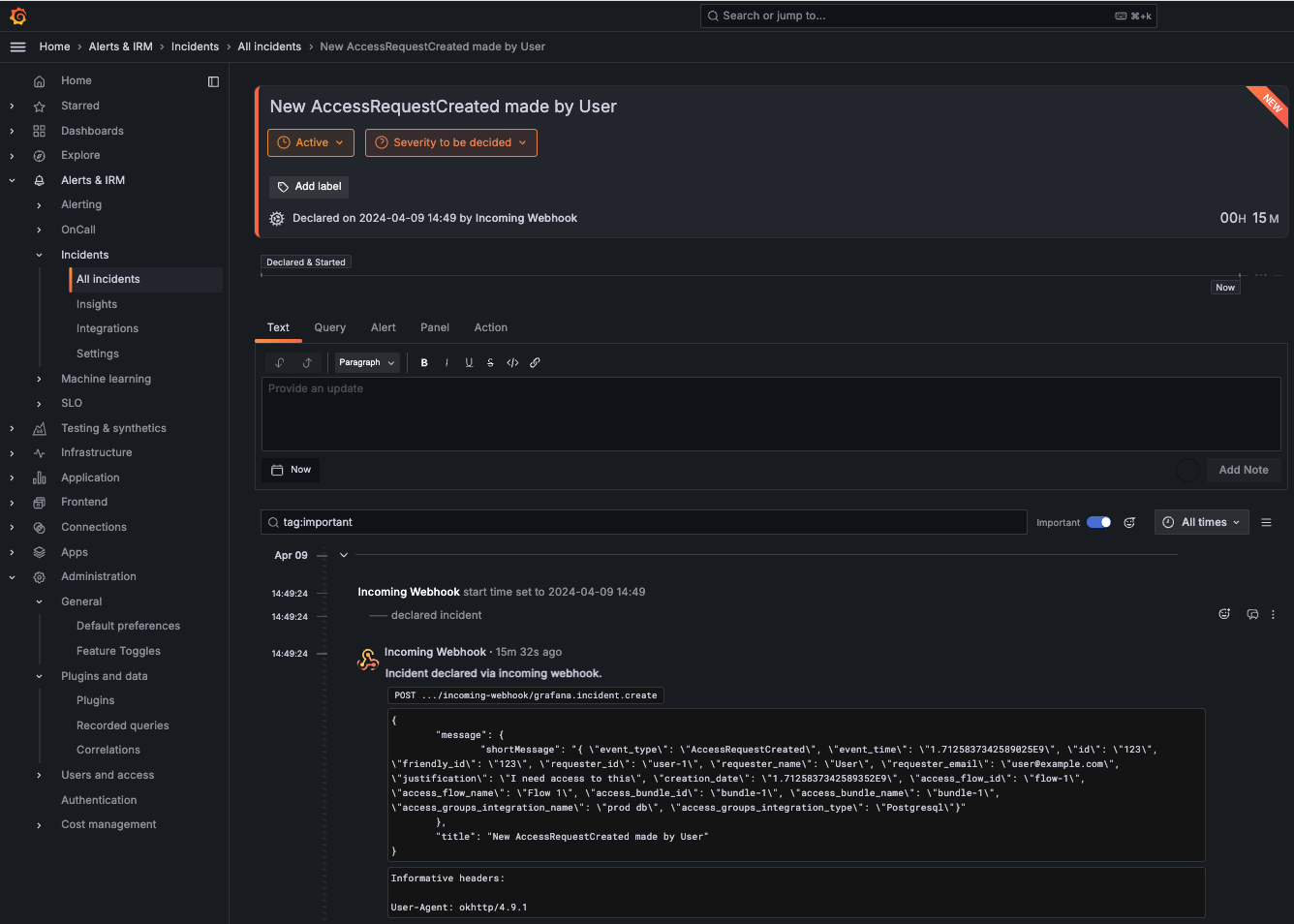Click the code formatting icon

512,362
